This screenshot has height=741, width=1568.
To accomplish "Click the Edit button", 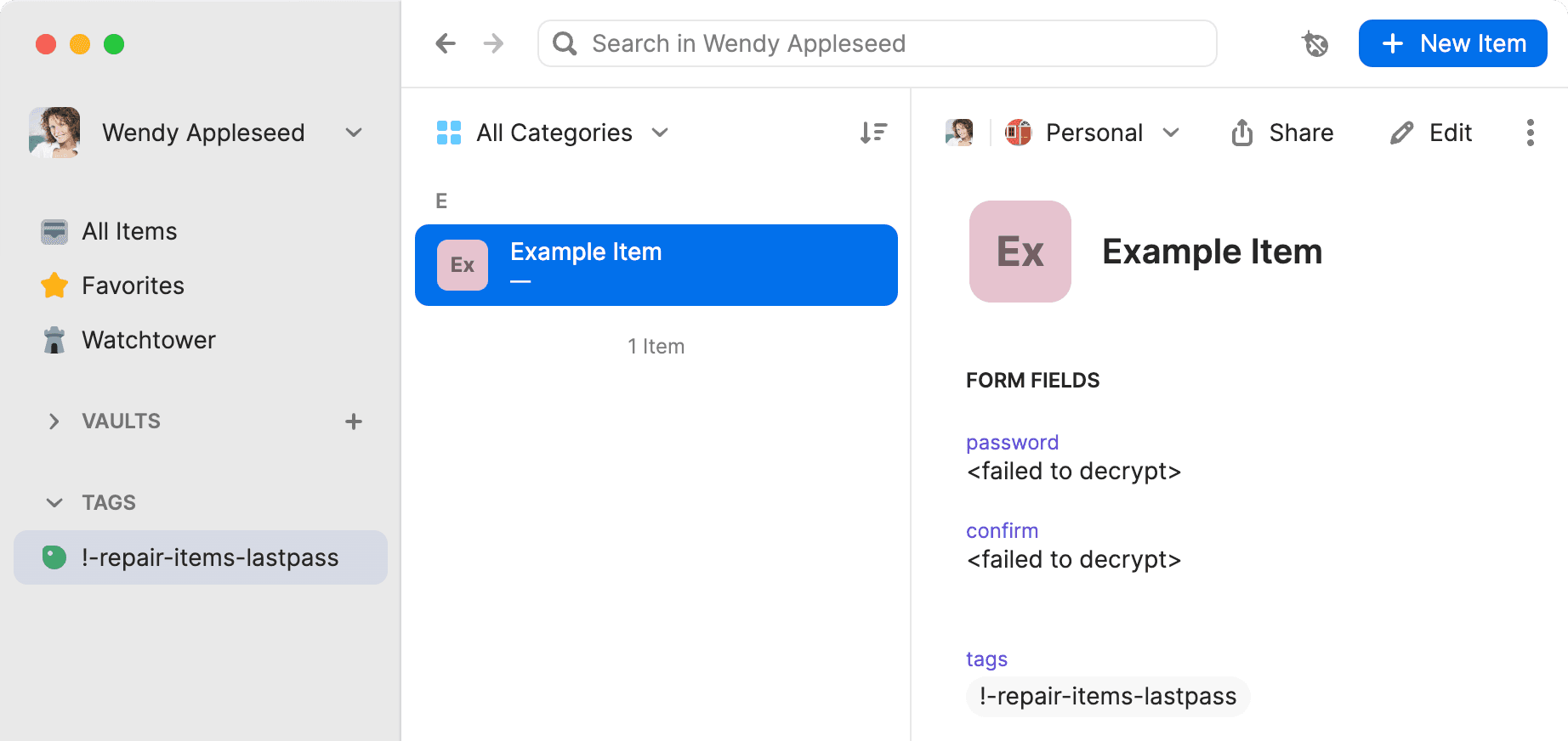I will (1431, 133).
